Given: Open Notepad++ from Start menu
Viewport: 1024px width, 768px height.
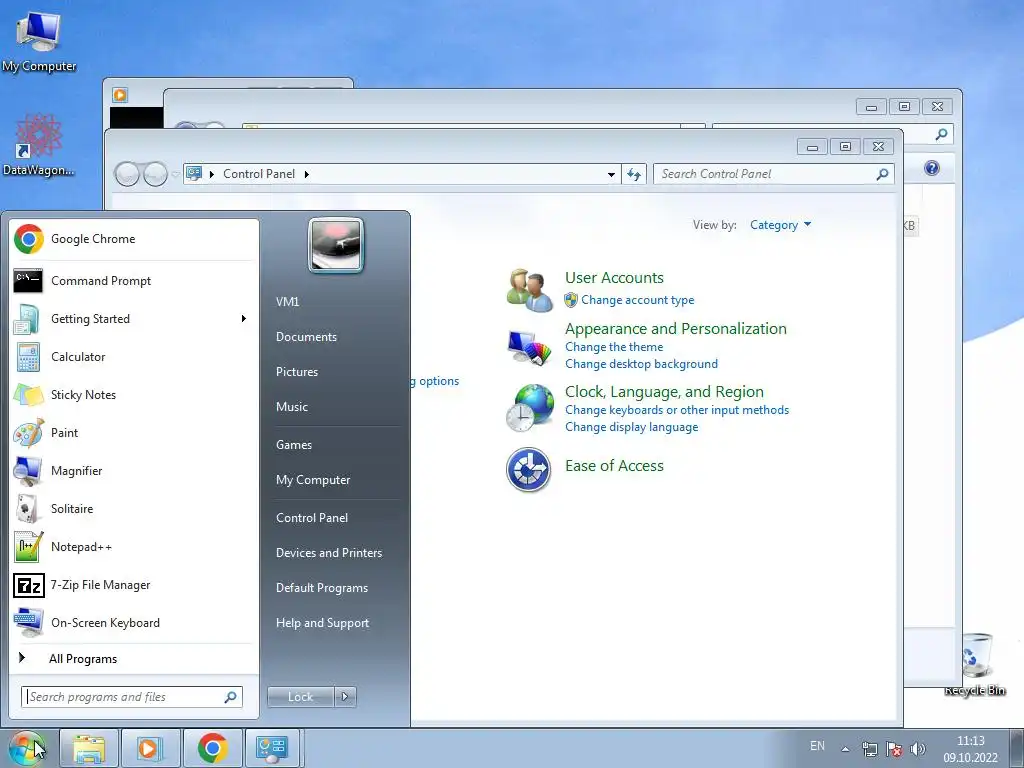Looking at the screenshot, I should coord(133,547).
